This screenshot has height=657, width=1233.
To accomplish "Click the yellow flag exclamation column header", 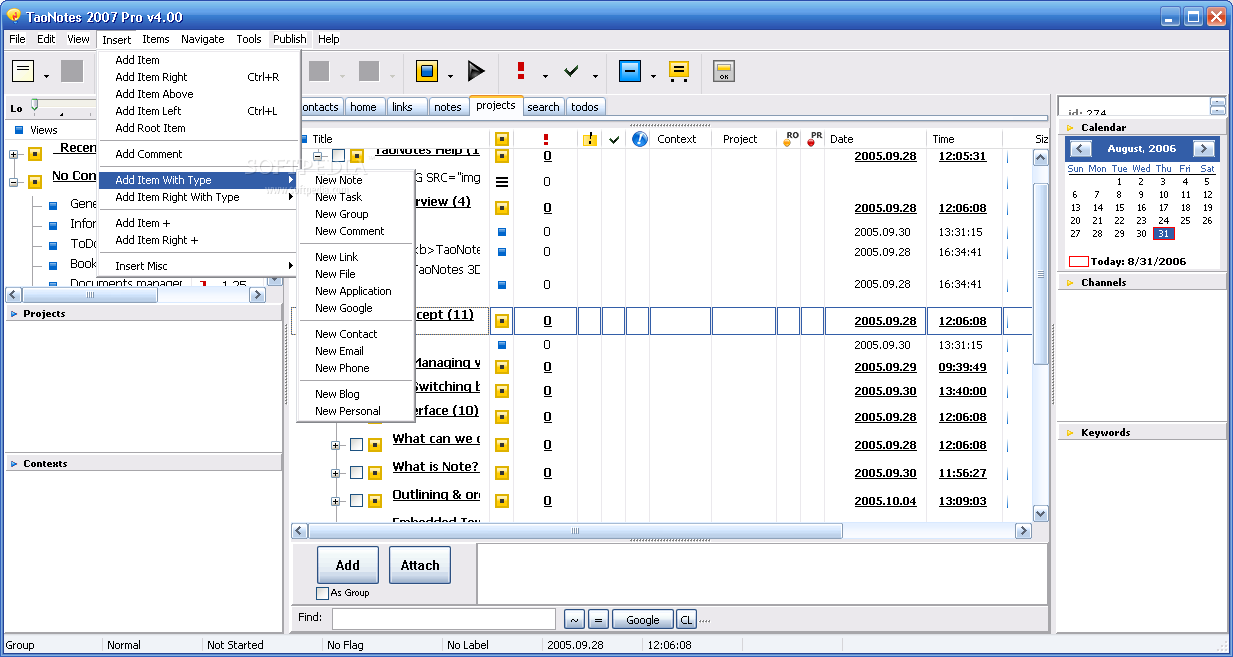I will tap(590, 139).
